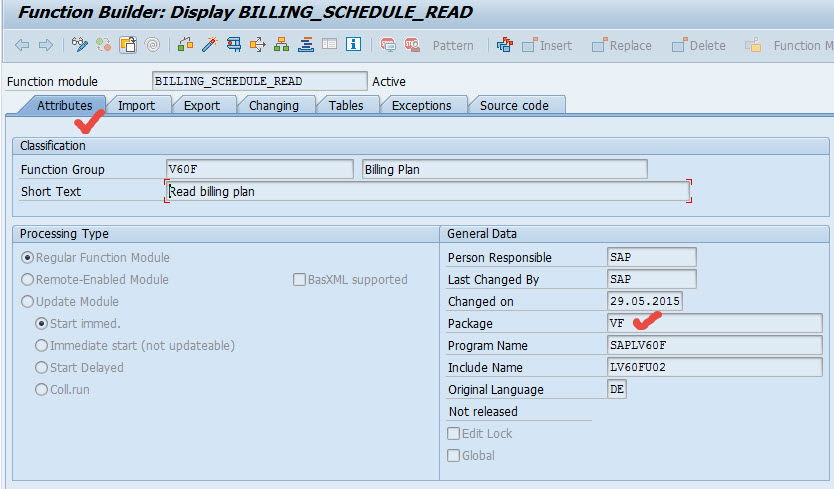This screenshot has height=489, width=834.
Task: Set external breakpoint stop icon
Action: point(412,45)
